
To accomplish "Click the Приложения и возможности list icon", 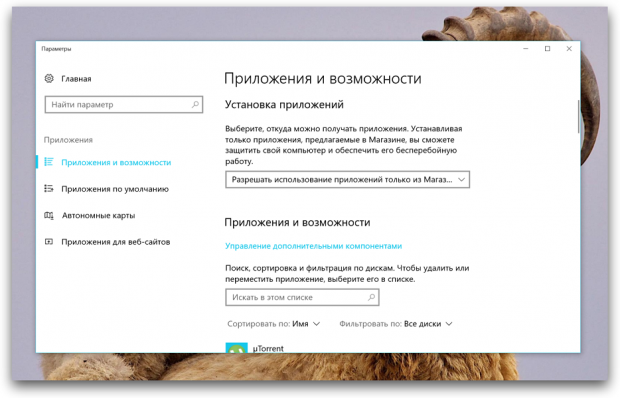I will (49, 162).
